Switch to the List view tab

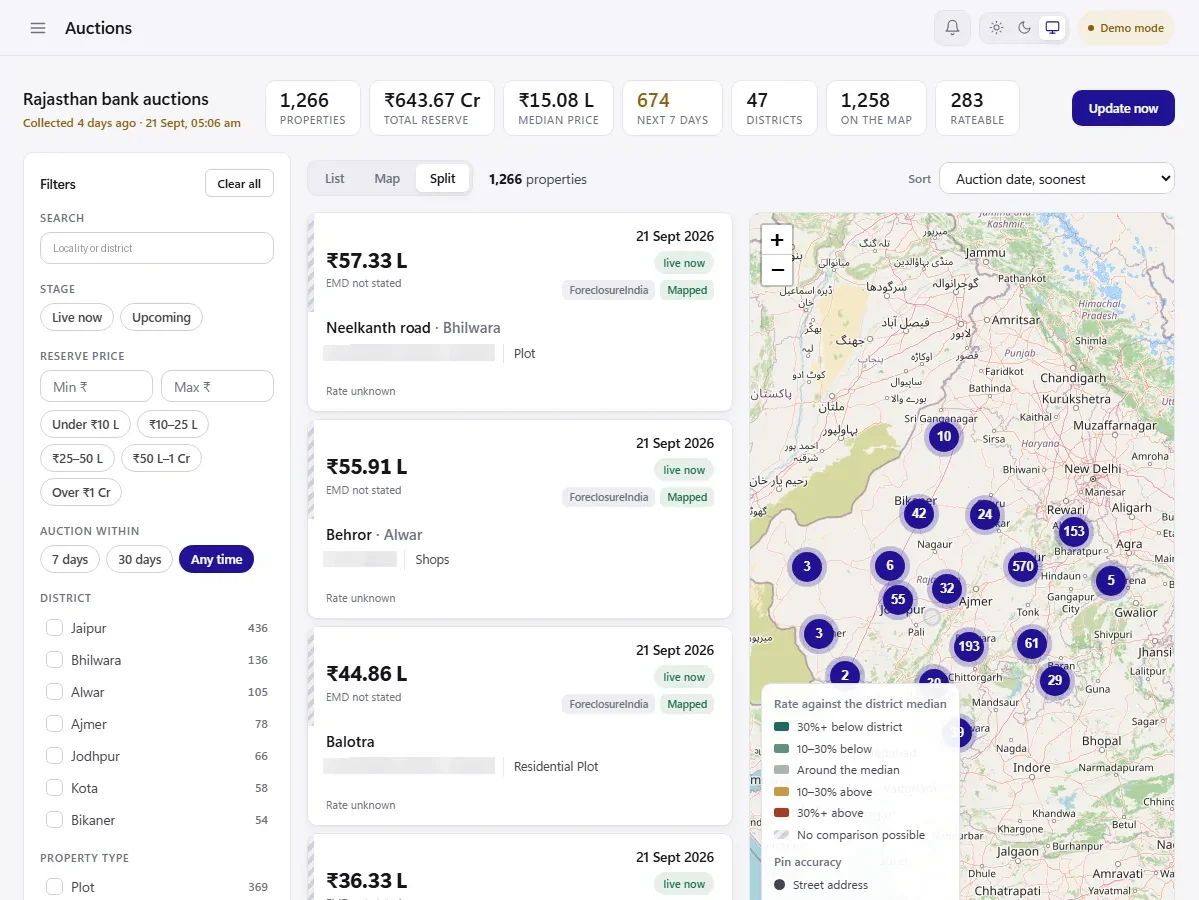[334, 178]
